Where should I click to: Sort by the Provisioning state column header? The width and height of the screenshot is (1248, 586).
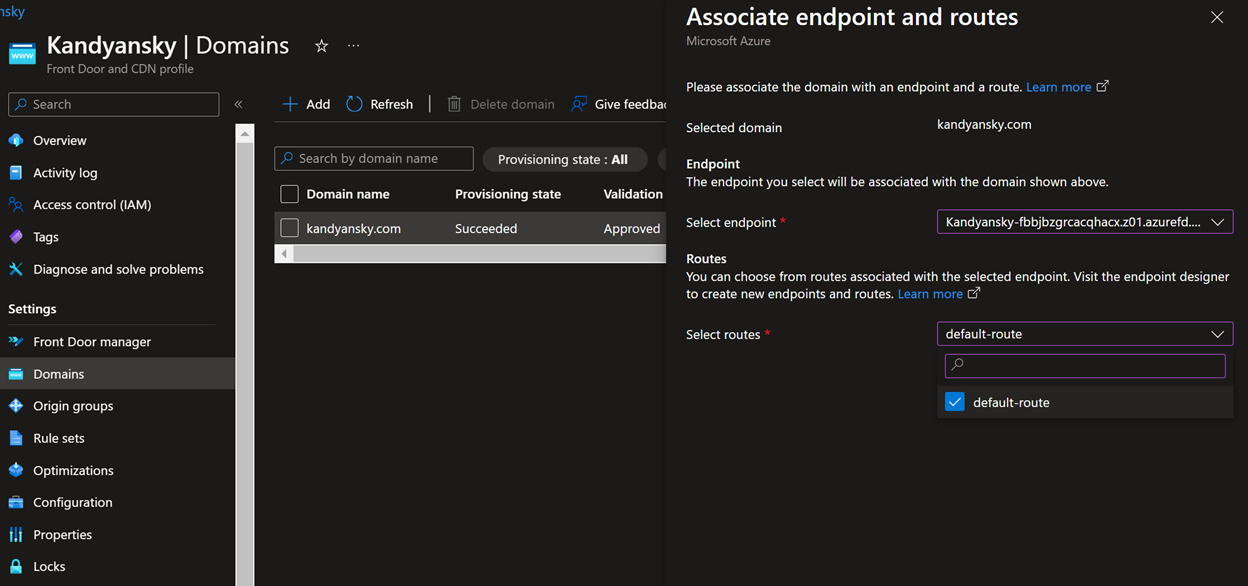click(x=508, y=194)
